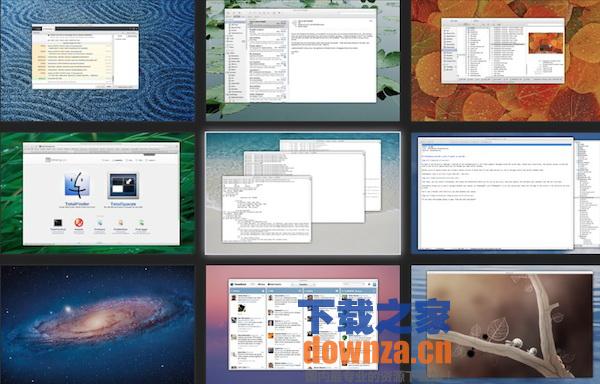The height and width of the screenshot is (384, 600).
Task: Select the red round Asepsis icon
Action: coord(79,222)
